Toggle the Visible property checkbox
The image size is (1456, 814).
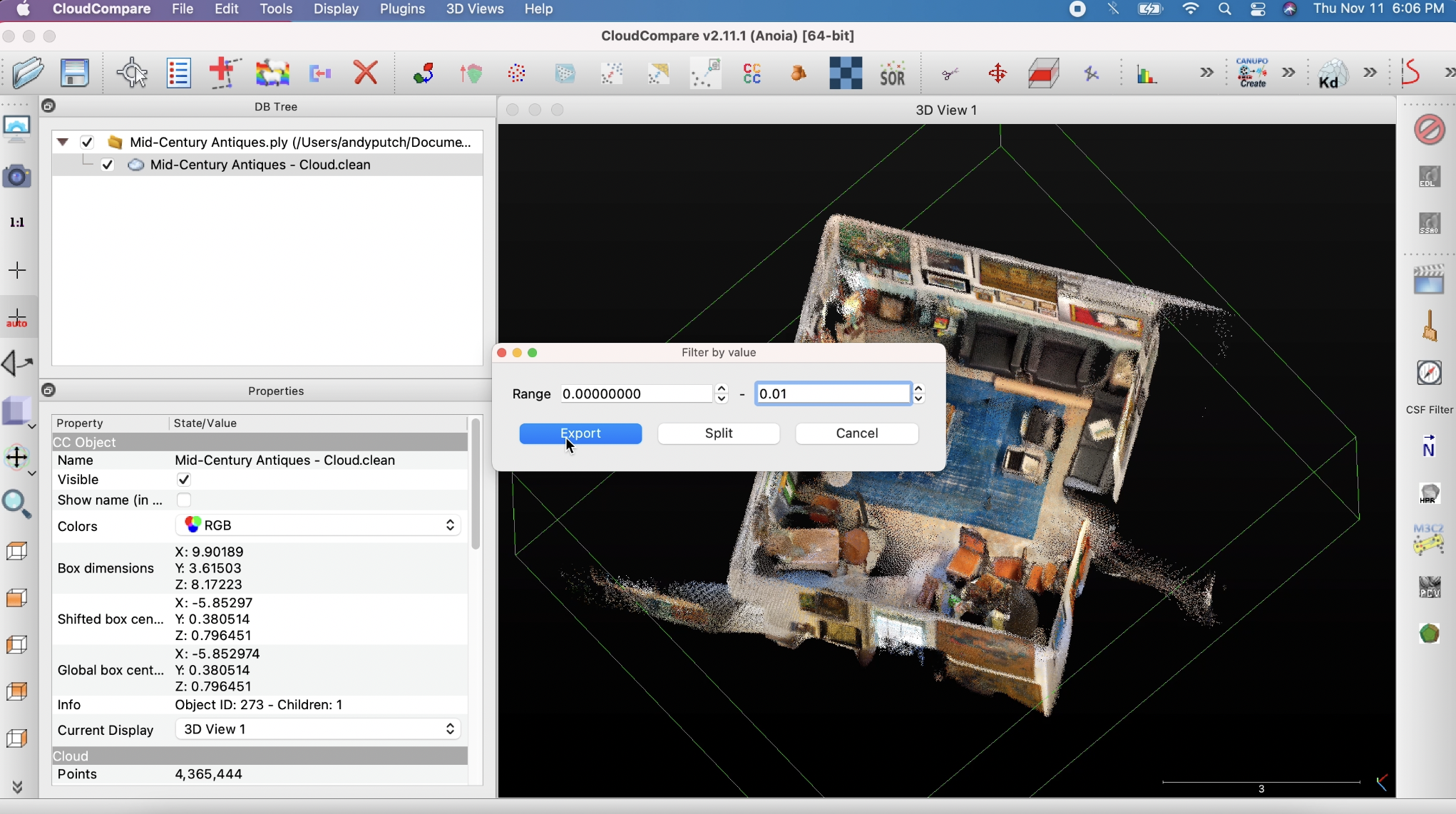click(184, 480)
